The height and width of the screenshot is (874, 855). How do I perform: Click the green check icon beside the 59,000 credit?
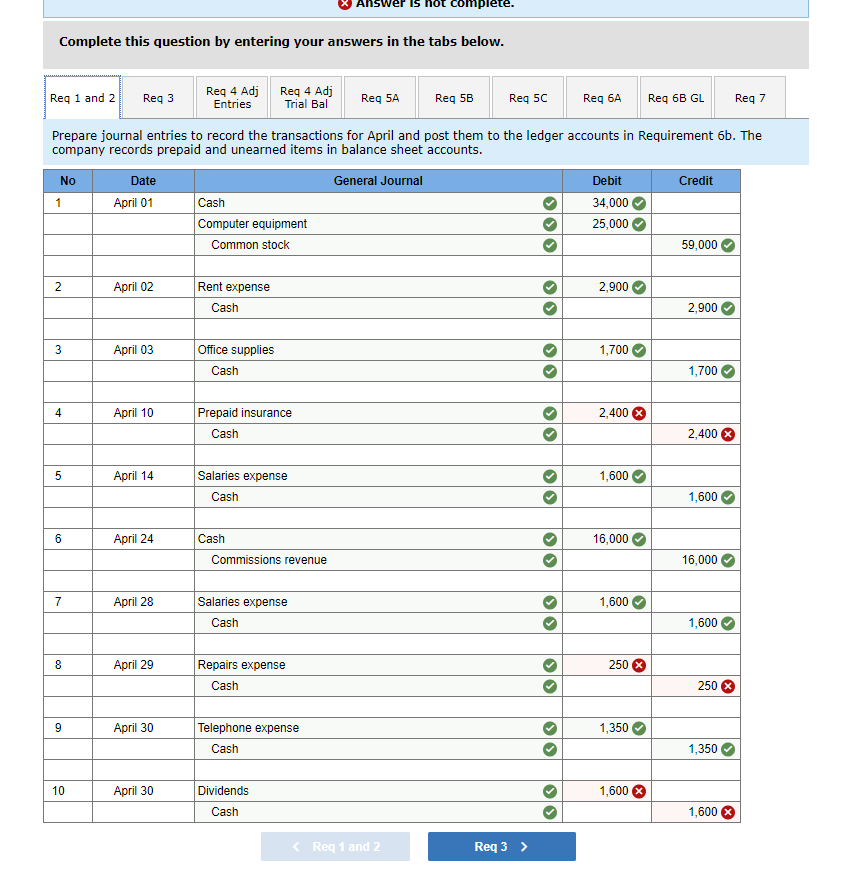pyautogui.click(x=728, y=245)
